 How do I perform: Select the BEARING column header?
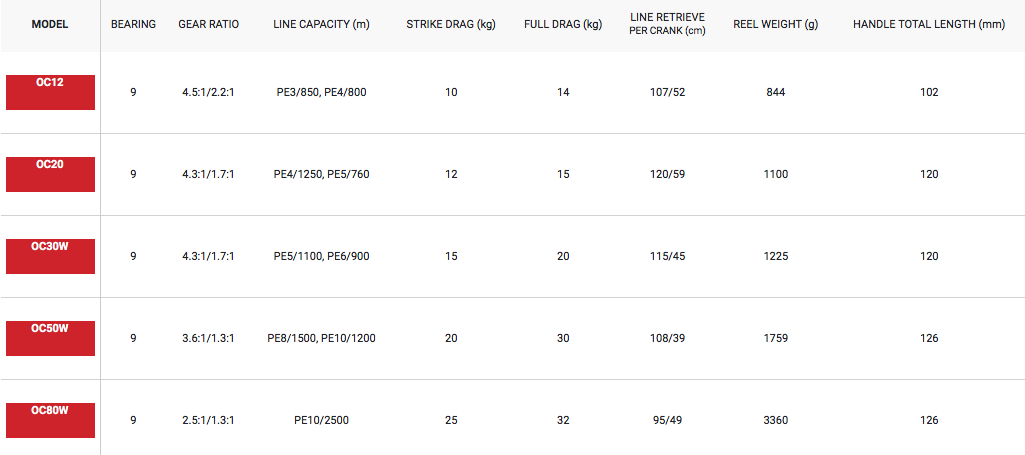point(133,25)
